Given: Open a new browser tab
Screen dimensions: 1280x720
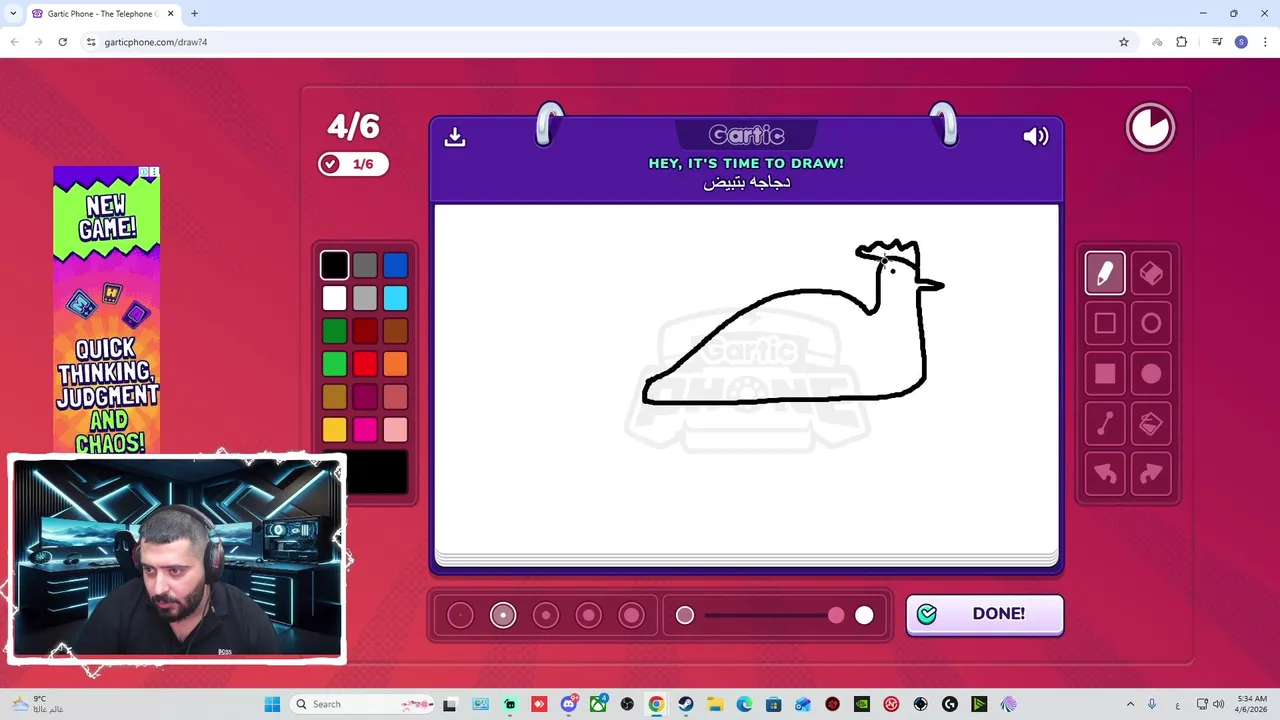Looking at the screenshot, I should click(194, 14).
